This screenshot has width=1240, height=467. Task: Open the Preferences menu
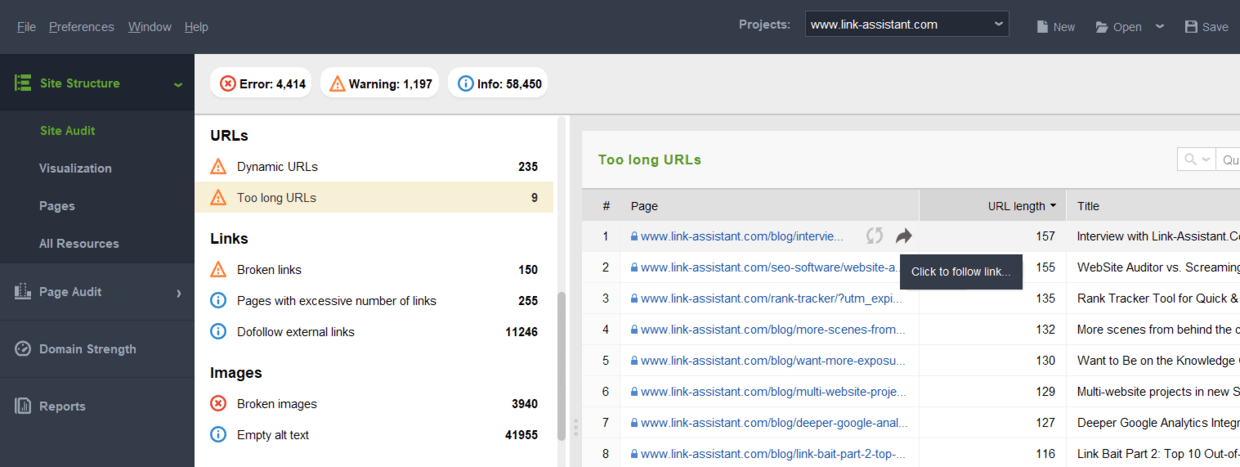(81, 27)
